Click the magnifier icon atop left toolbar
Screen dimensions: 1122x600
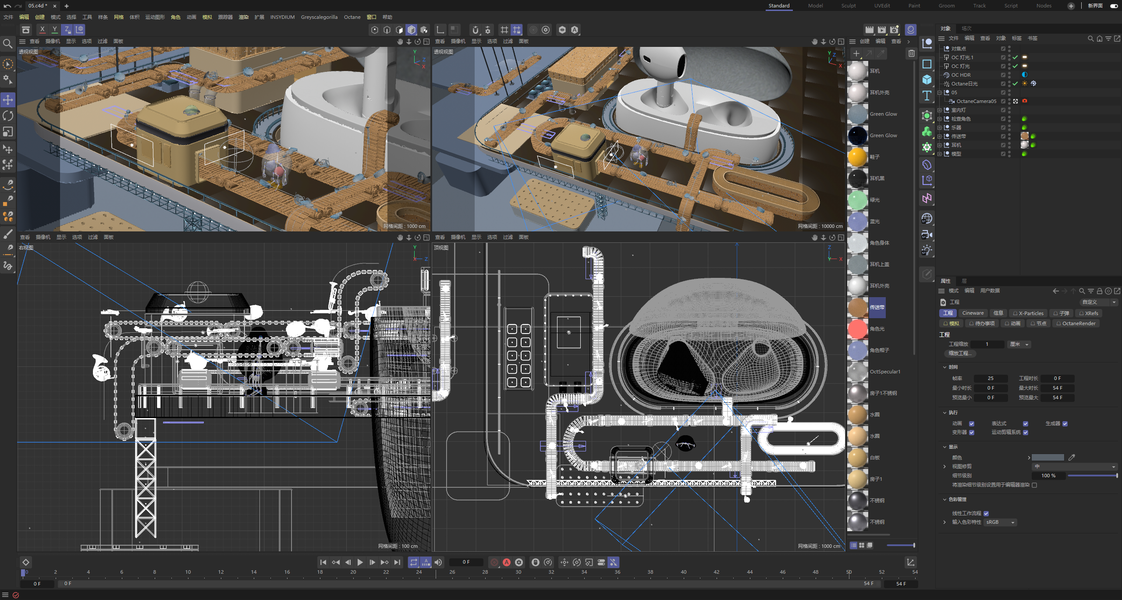coord(8,44)
